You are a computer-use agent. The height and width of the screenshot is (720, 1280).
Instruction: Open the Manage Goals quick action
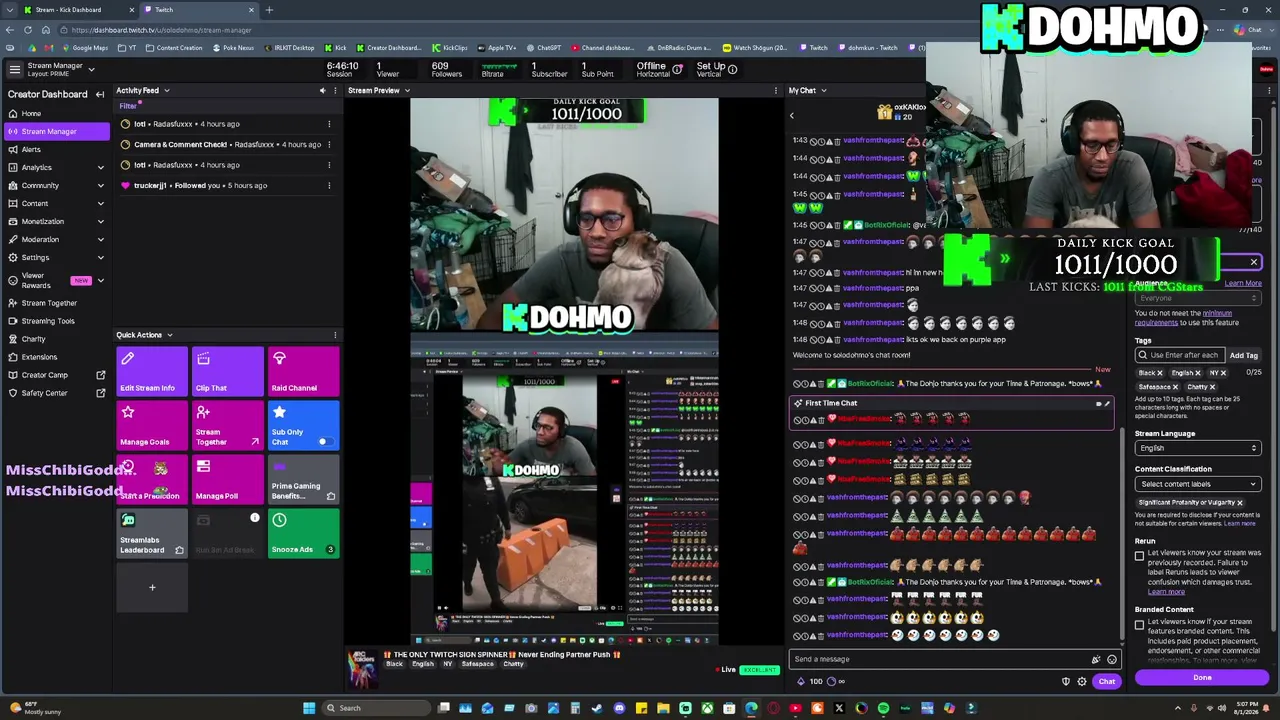(151, 425)
